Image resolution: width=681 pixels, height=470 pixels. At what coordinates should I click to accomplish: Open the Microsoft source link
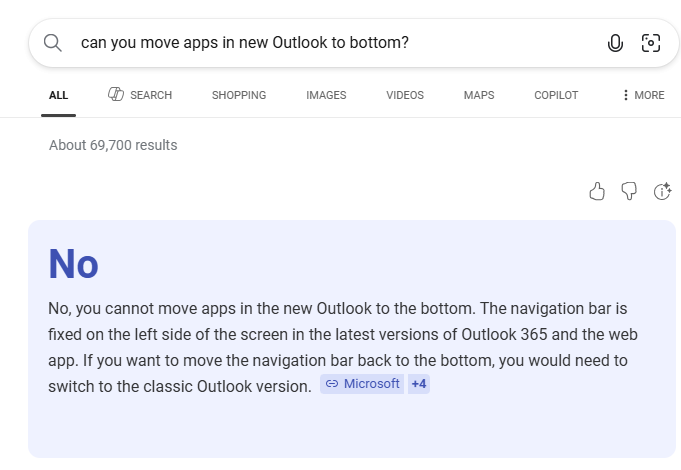pos(362,384)
